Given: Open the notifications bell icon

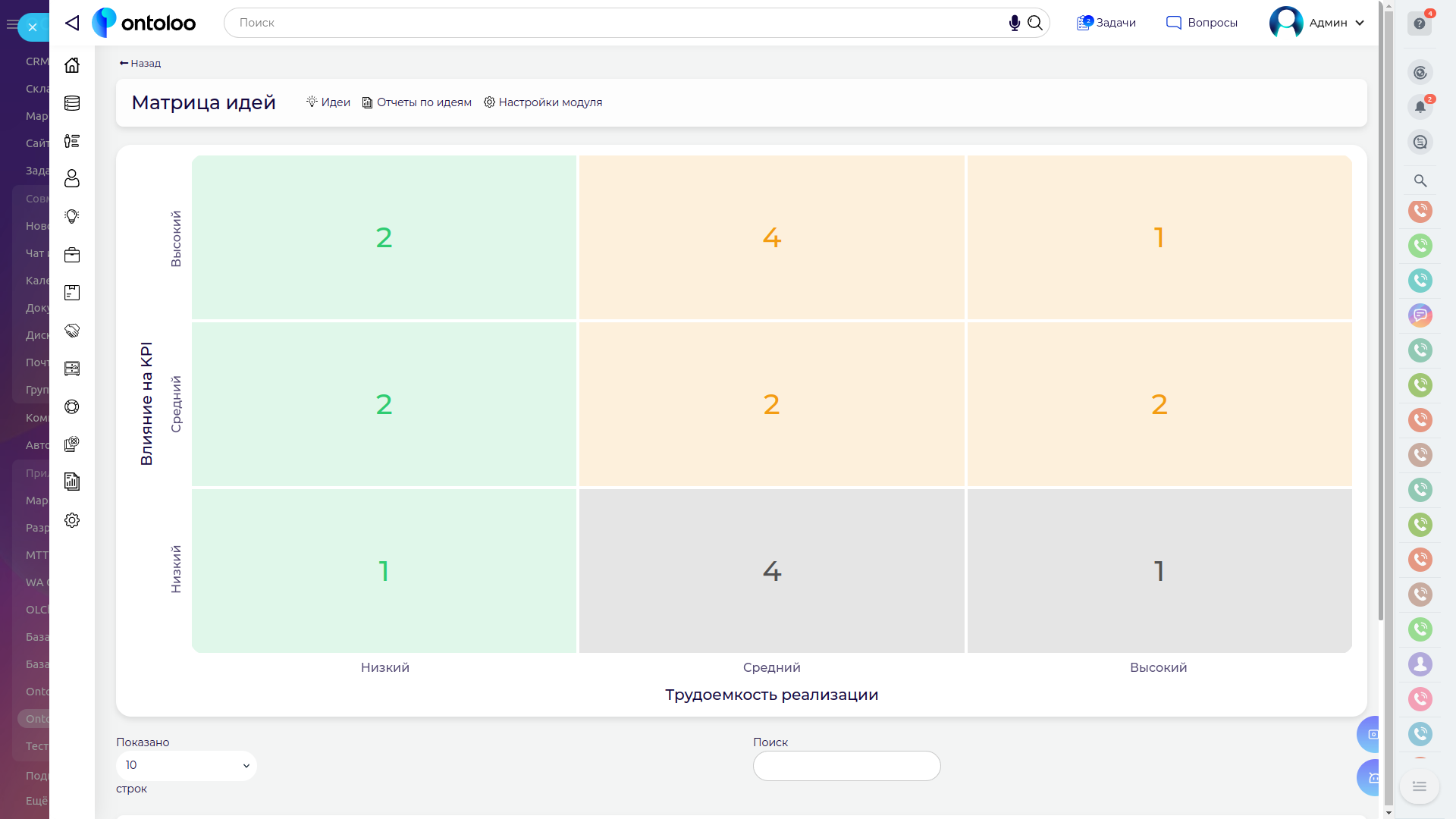Looking at the screenshot, I should pos(1420,107).
